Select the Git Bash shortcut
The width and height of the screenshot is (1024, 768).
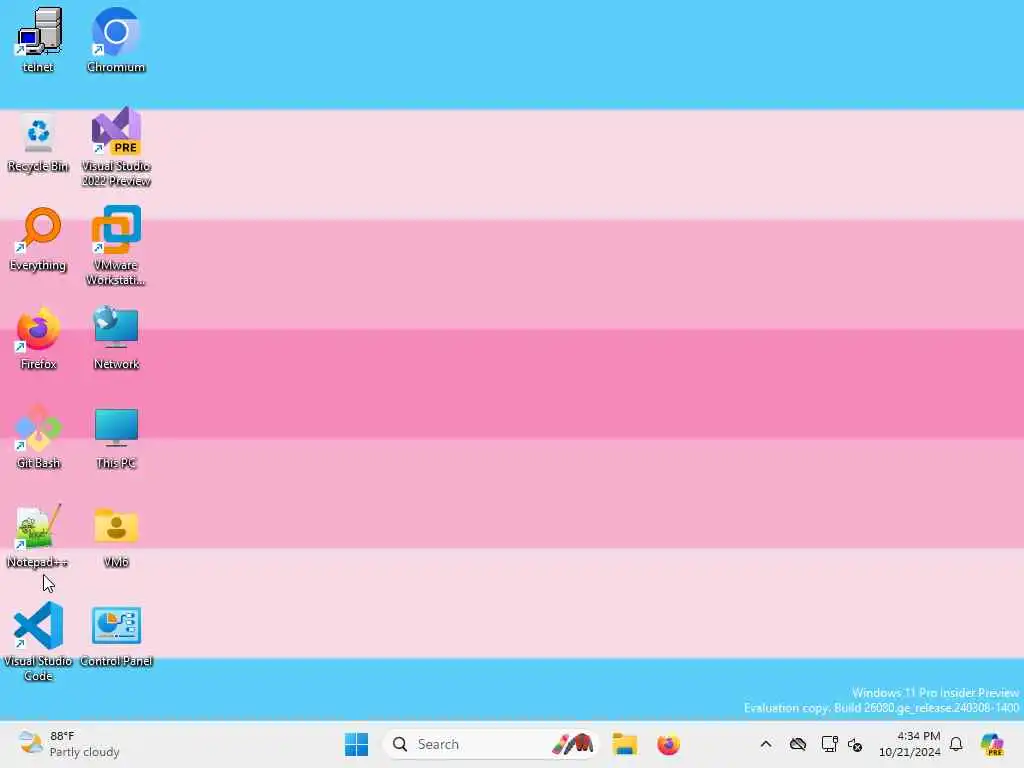pos(38,438)
